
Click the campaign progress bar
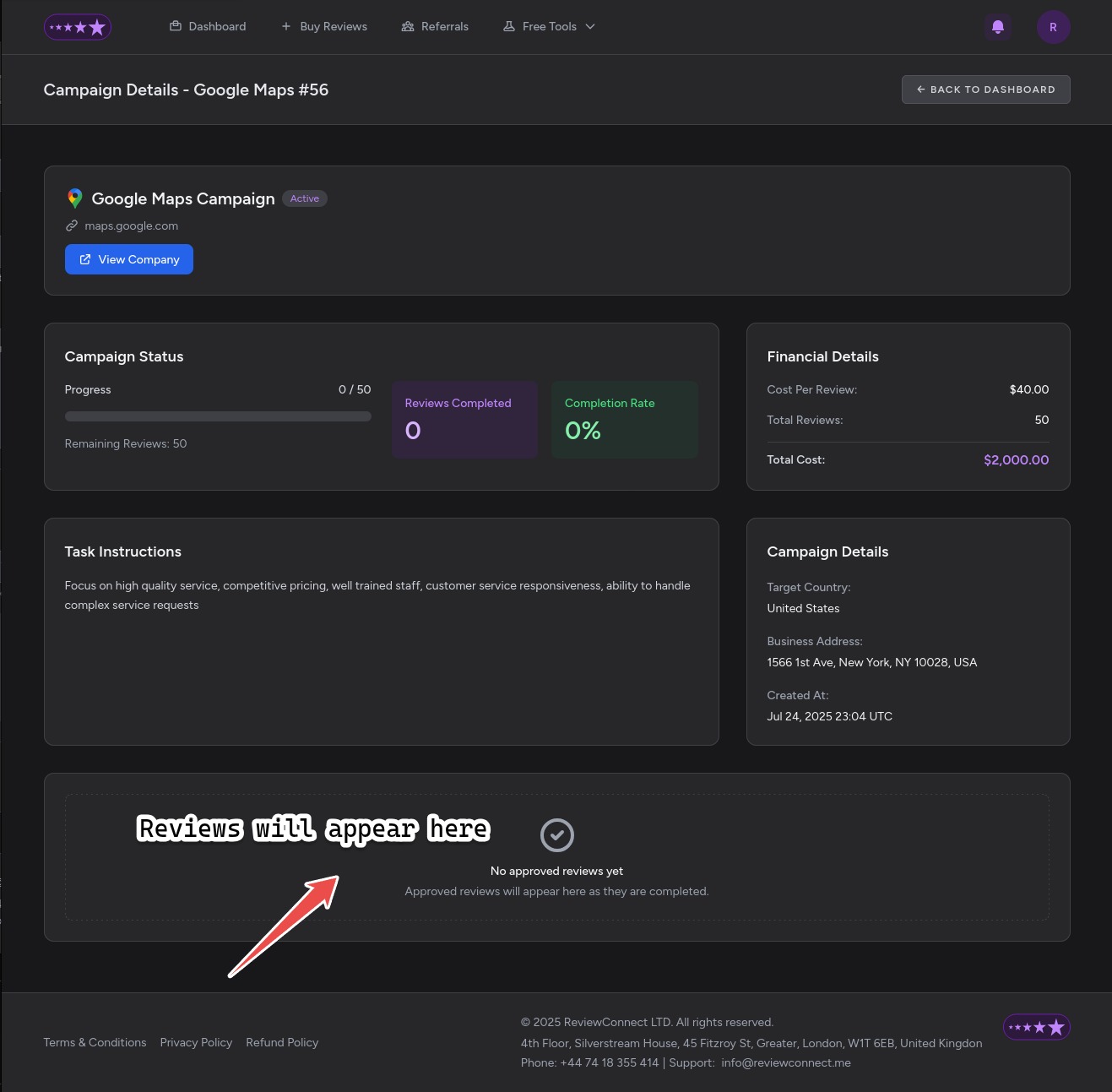point(218,416)
